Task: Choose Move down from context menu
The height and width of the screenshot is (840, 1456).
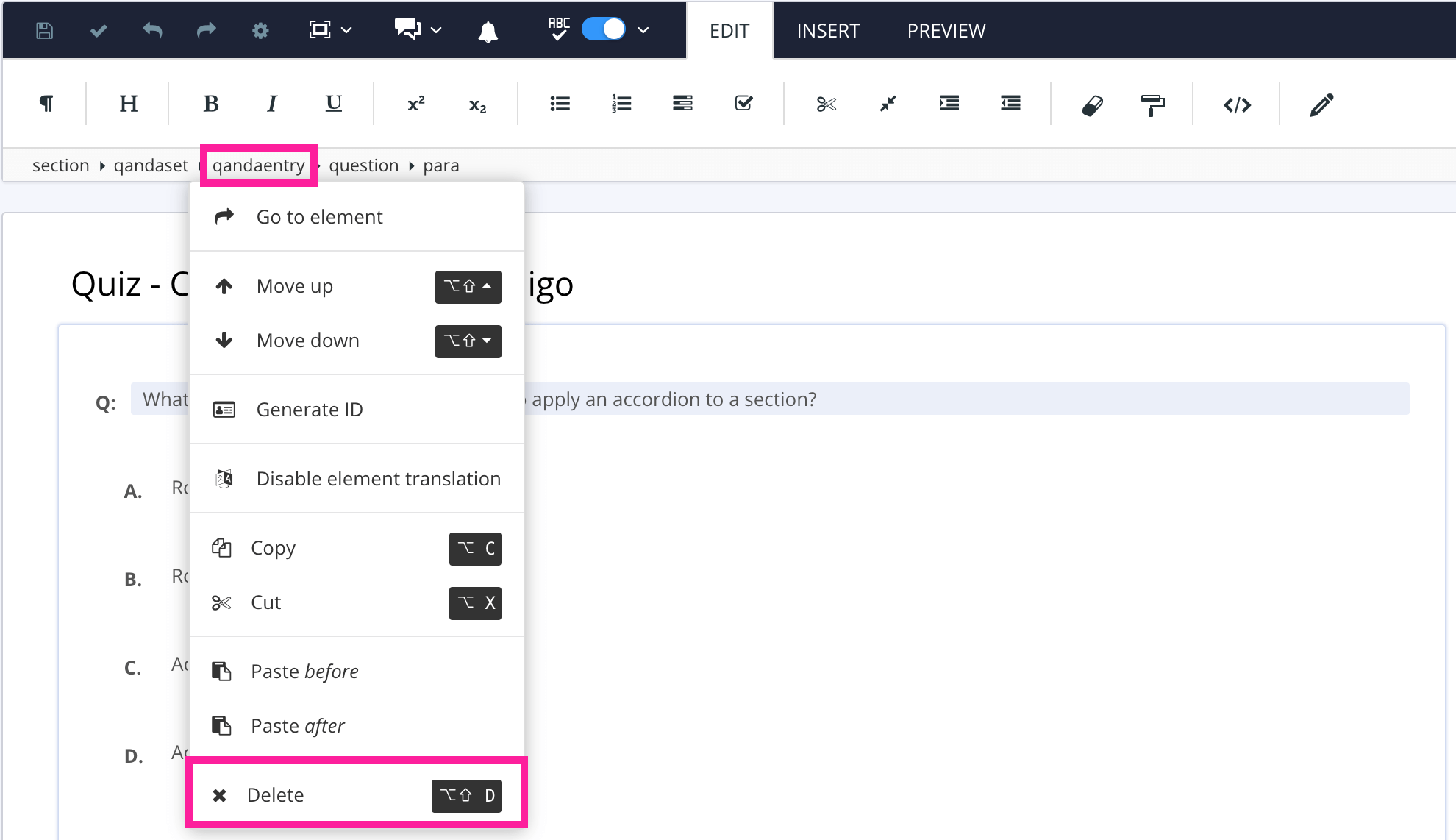Action: pos(357,341)
